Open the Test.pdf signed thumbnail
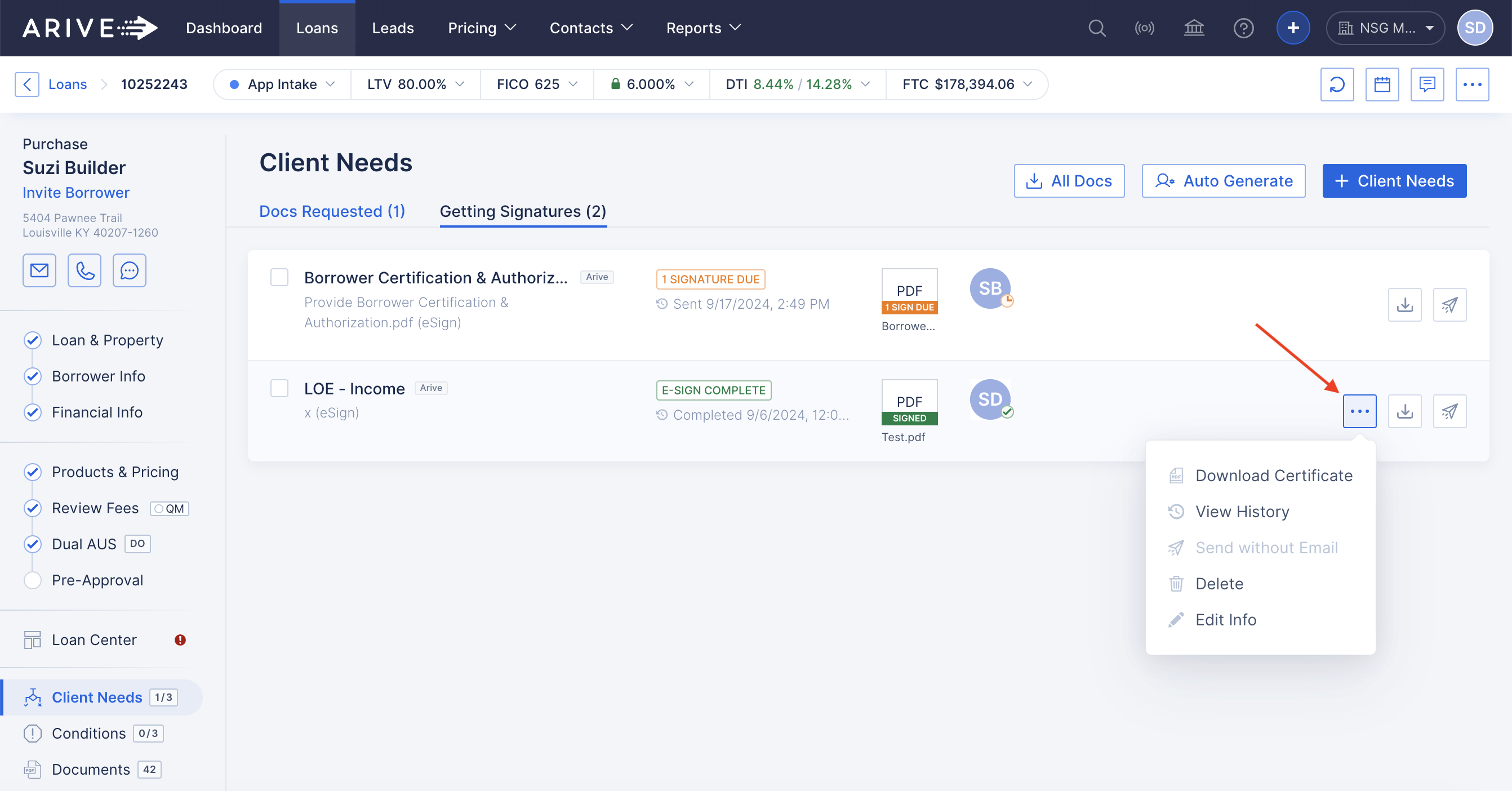The image size is (1512, 791). (x=909, y=402)
